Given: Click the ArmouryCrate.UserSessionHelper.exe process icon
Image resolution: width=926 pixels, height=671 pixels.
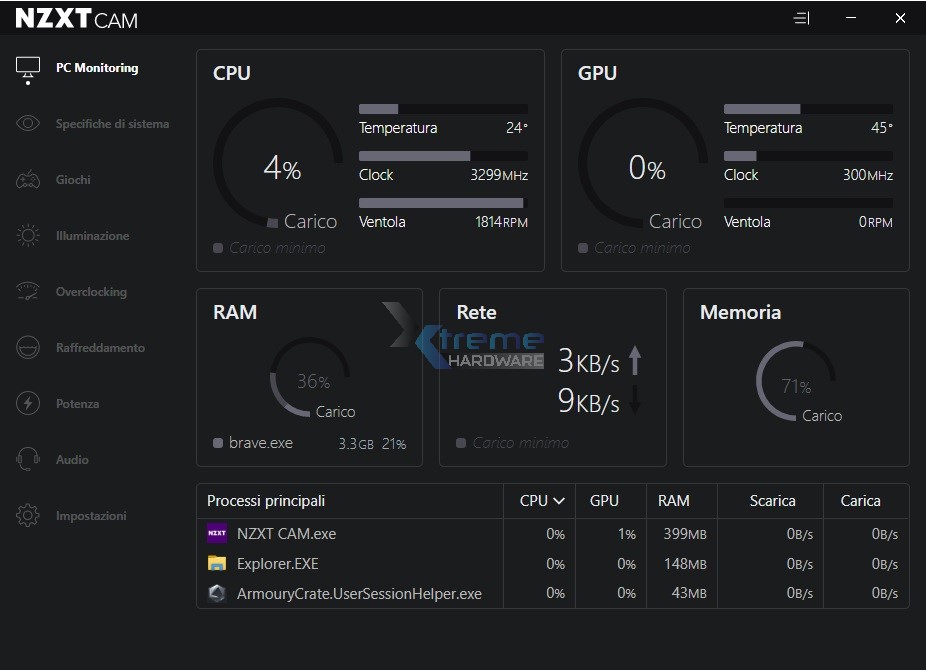Looking at the screenshot, I should [x=217, y=594].
